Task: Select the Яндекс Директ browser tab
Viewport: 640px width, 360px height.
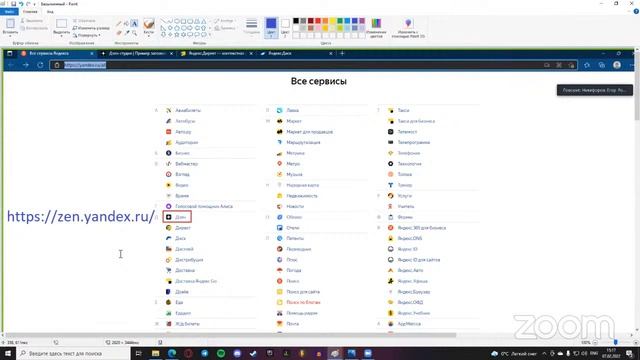Action: click(216, 53)
